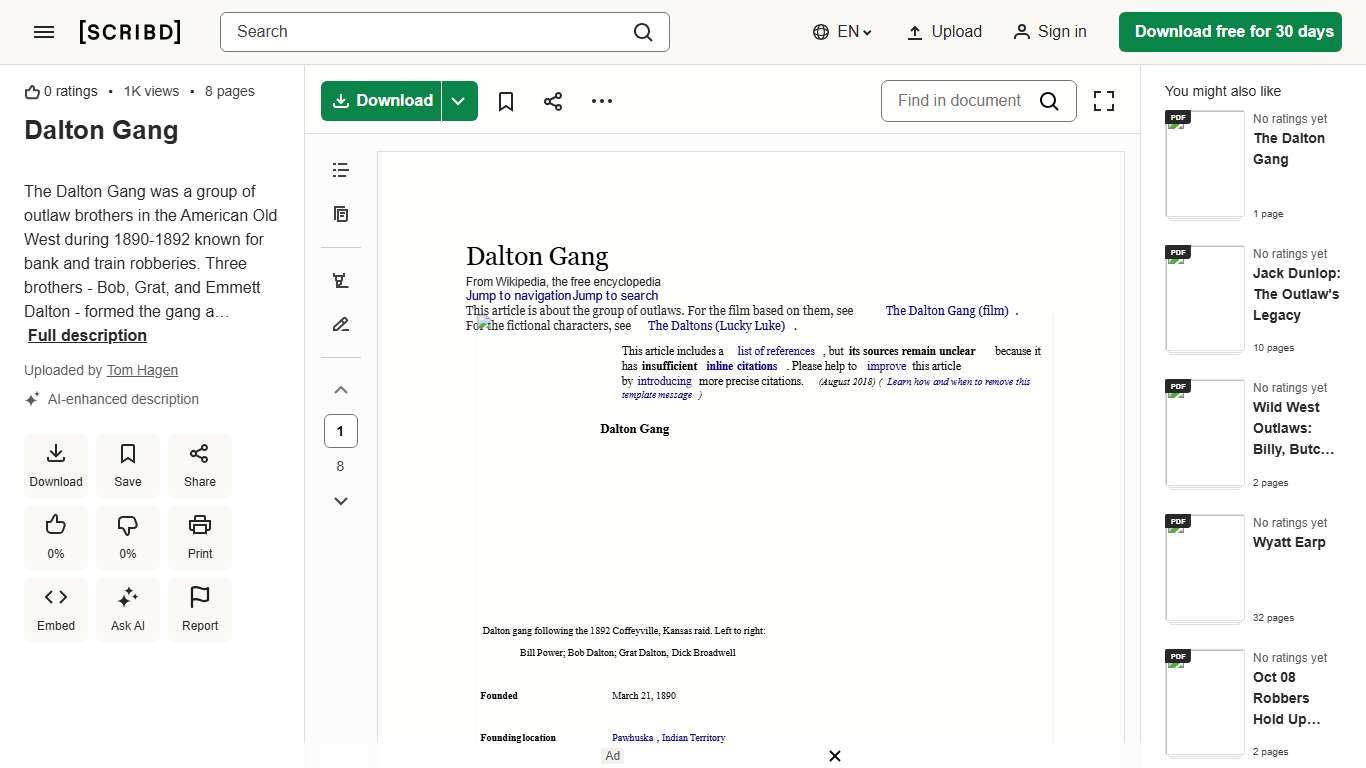Image resolution: width=1366 pixels, height=768 pixels.
Task: Click the Find in document search field
Action: [x=958, y=101]
